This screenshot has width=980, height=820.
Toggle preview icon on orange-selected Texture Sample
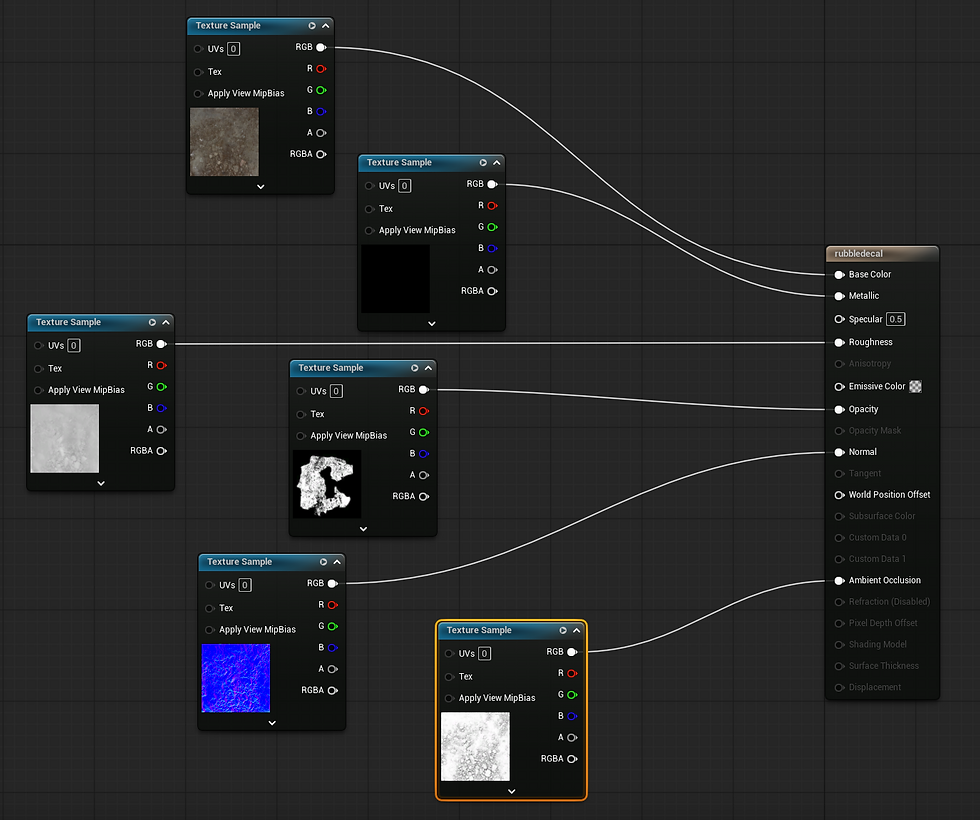coord(562,631)
